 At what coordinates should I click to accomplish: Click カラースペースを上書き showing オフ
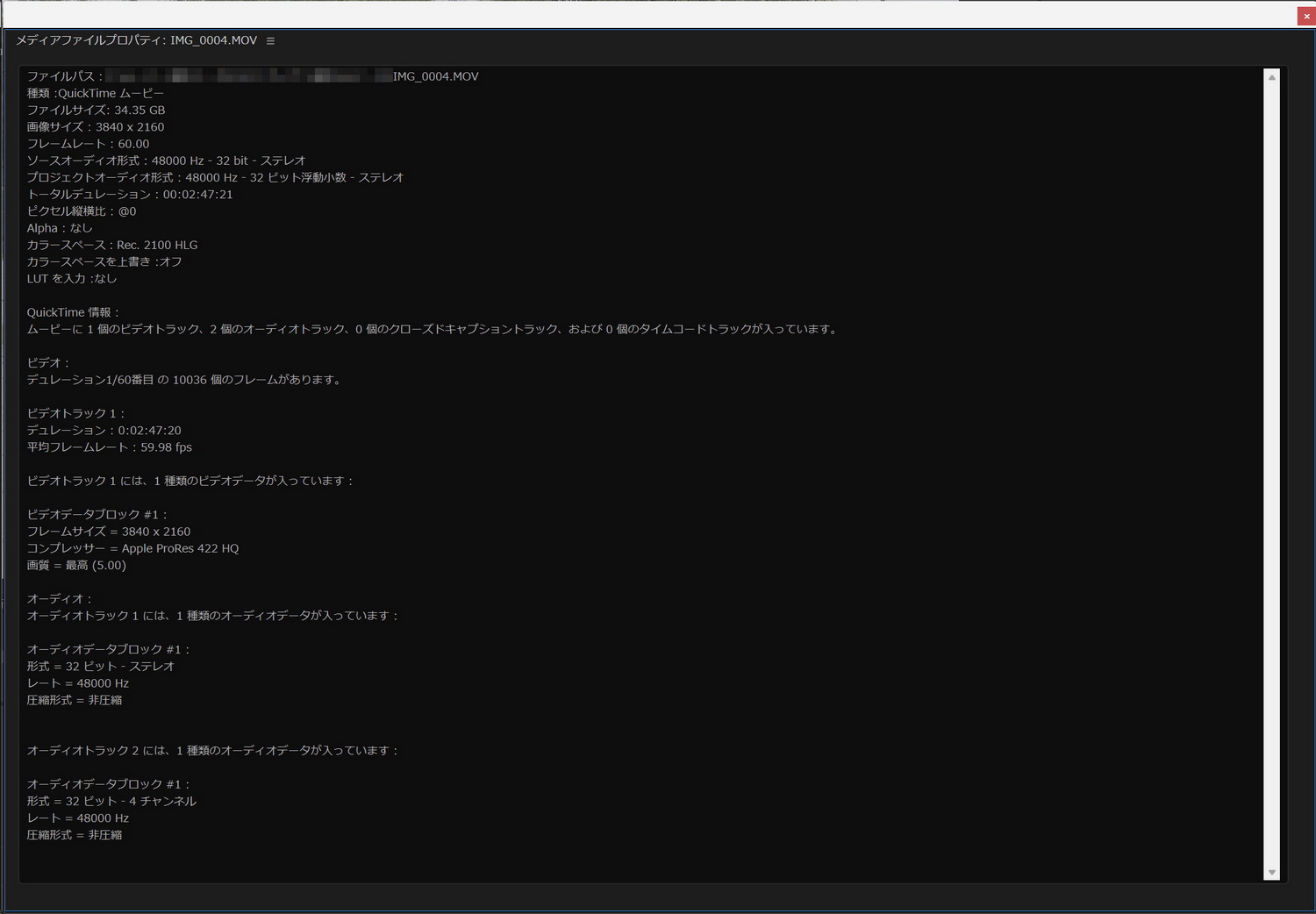(x=104, y=261)
